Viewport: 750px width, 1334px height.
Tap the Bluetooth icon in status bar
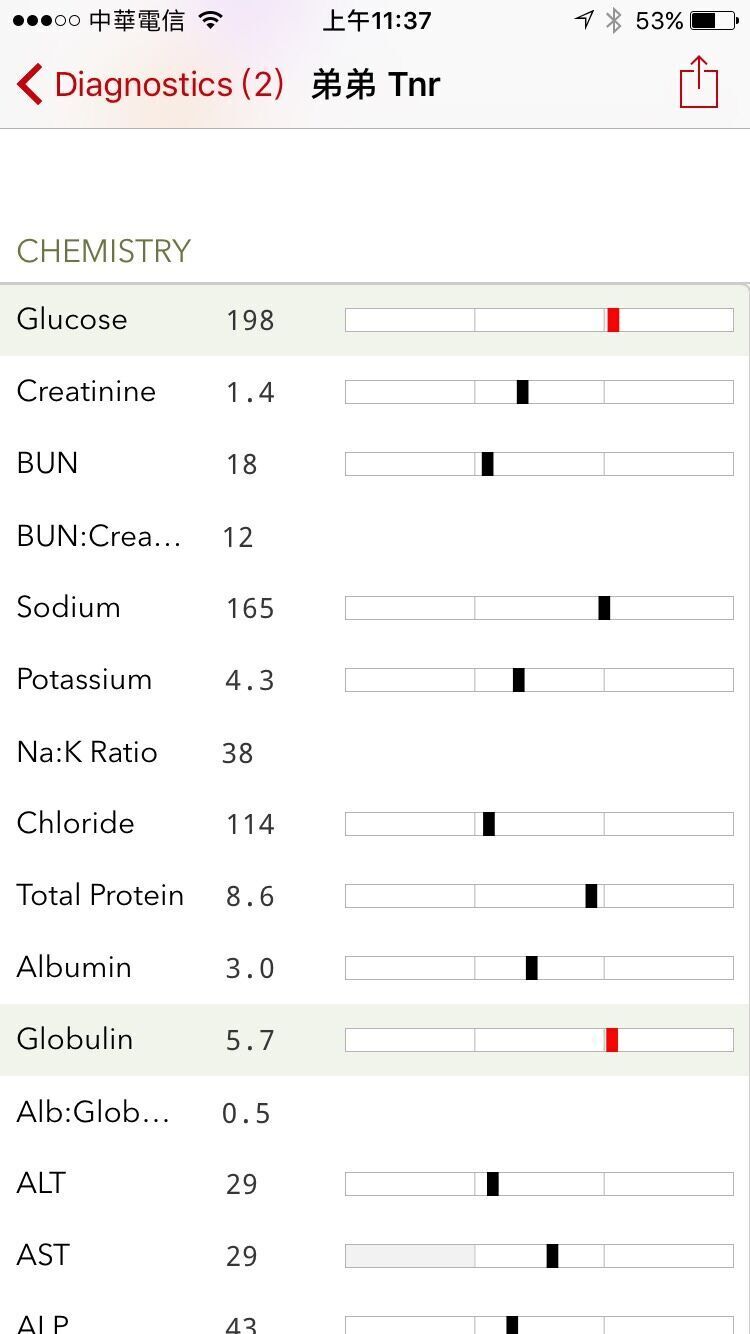pyautogui.click(x=614, y=21)
